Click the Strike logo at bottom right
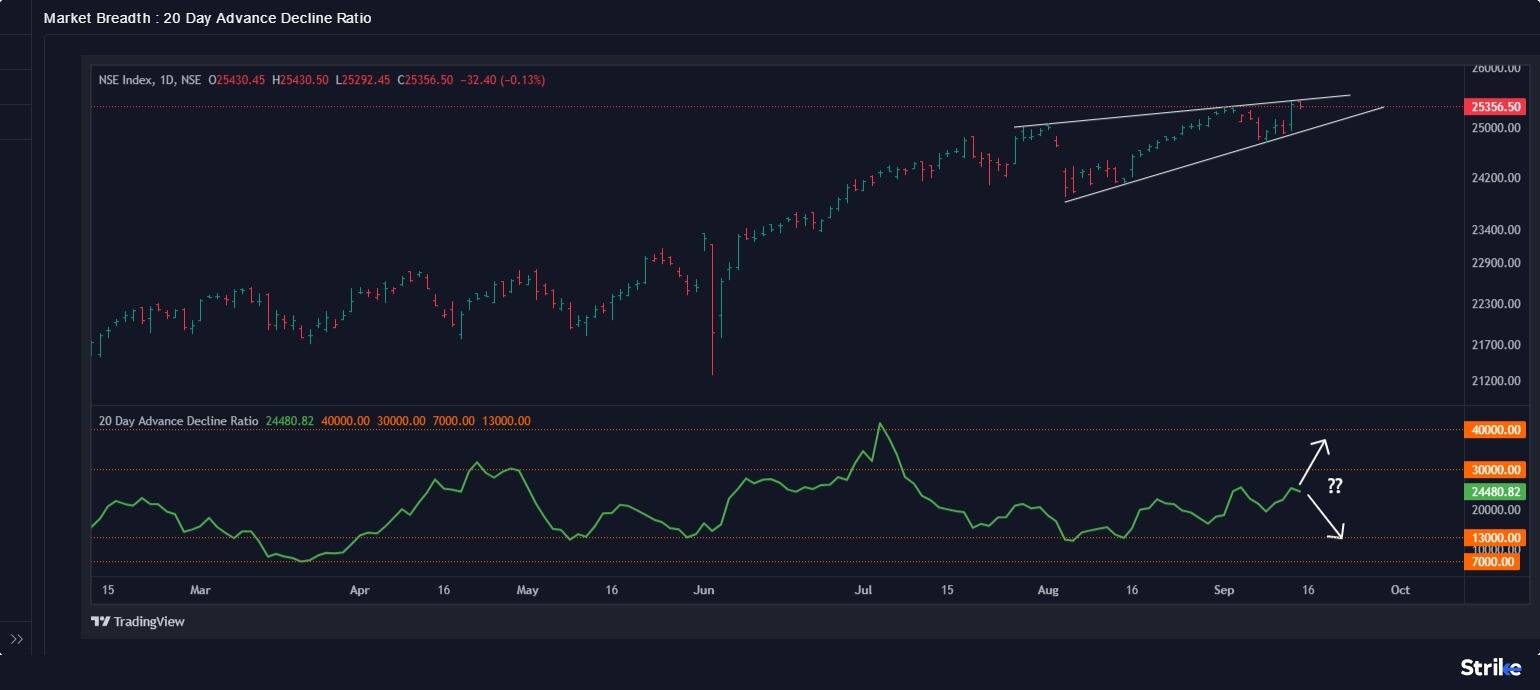Image resolution: width=1540 pixels, height=690 pixels. pos(1492,666)
